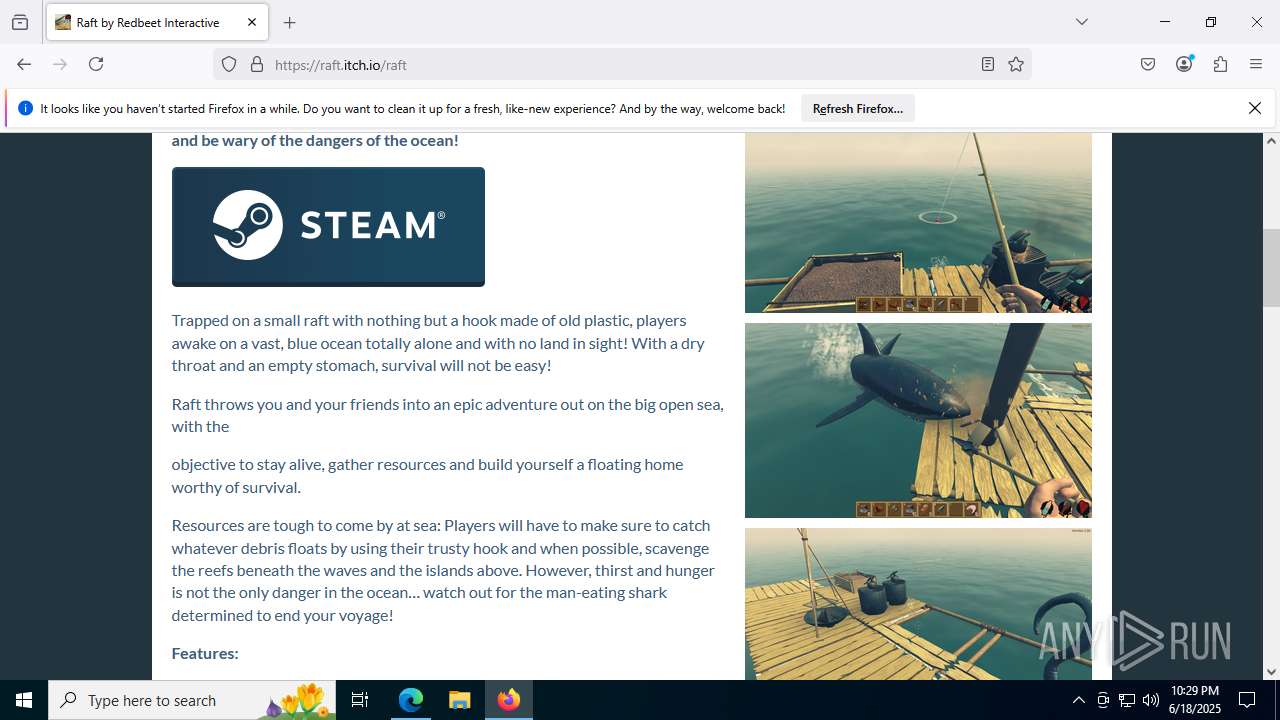Click scrollbar down arrow
Viewport: 1280px width, 720px height.
pos(1271,672)
